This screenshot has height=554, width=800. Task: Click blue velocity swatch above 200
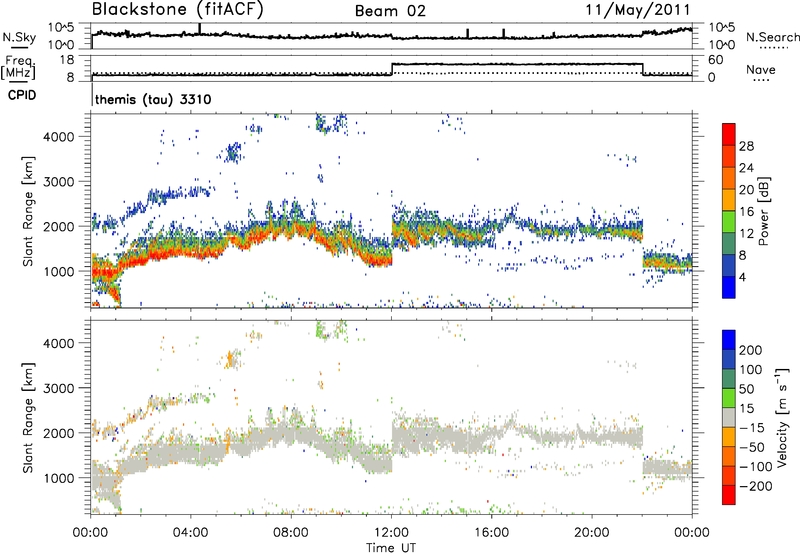point(729,340)
